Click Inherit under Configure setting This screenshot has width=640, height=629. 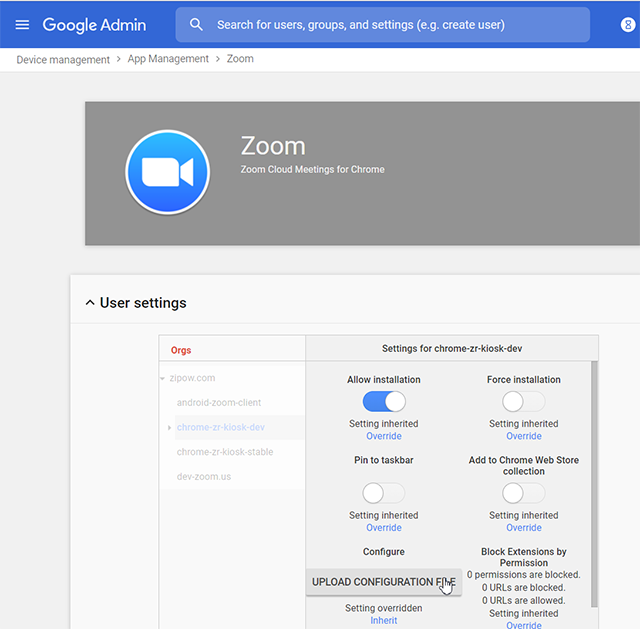pos(384,620)
